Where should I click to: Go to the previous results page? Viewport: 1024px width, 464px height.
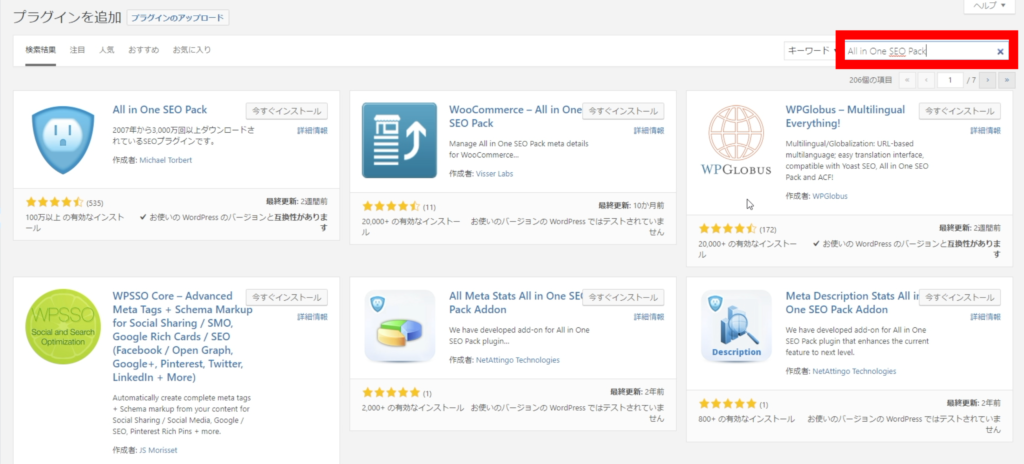tap(926, 80)
